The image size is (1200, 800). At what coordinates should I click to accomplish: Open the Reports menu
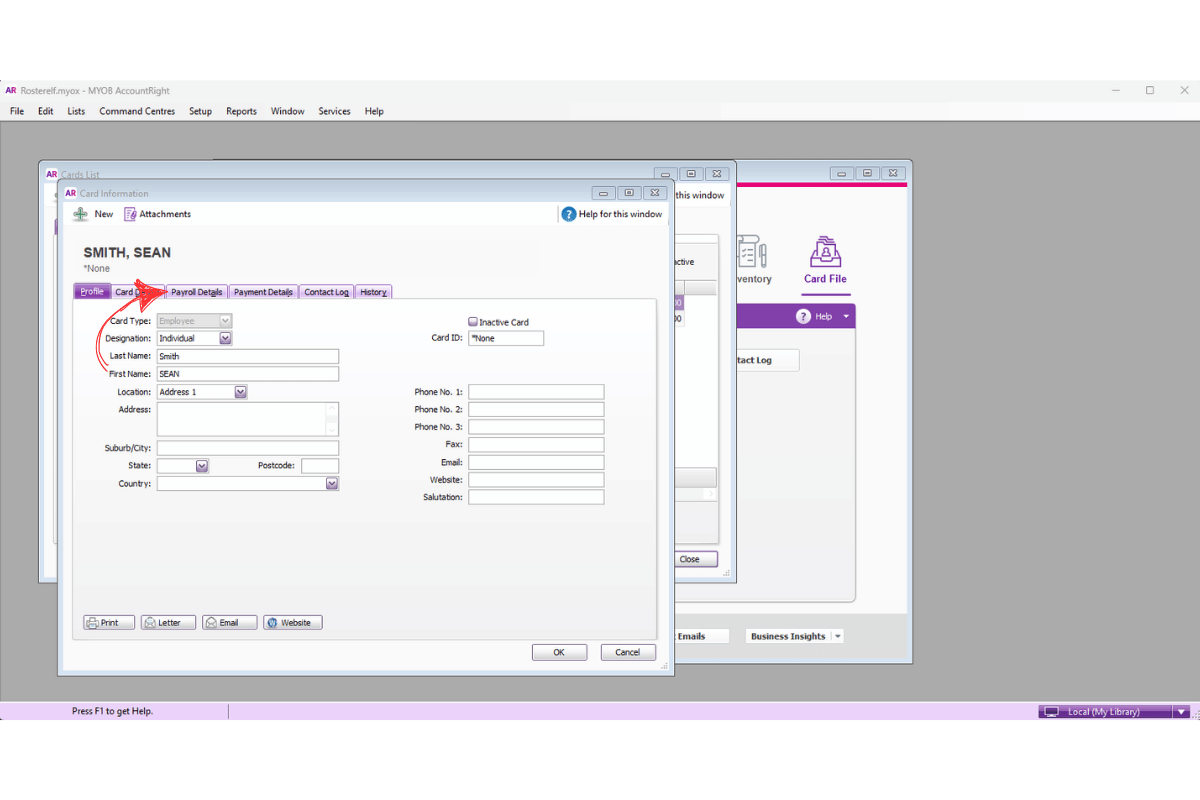(241, 111)
